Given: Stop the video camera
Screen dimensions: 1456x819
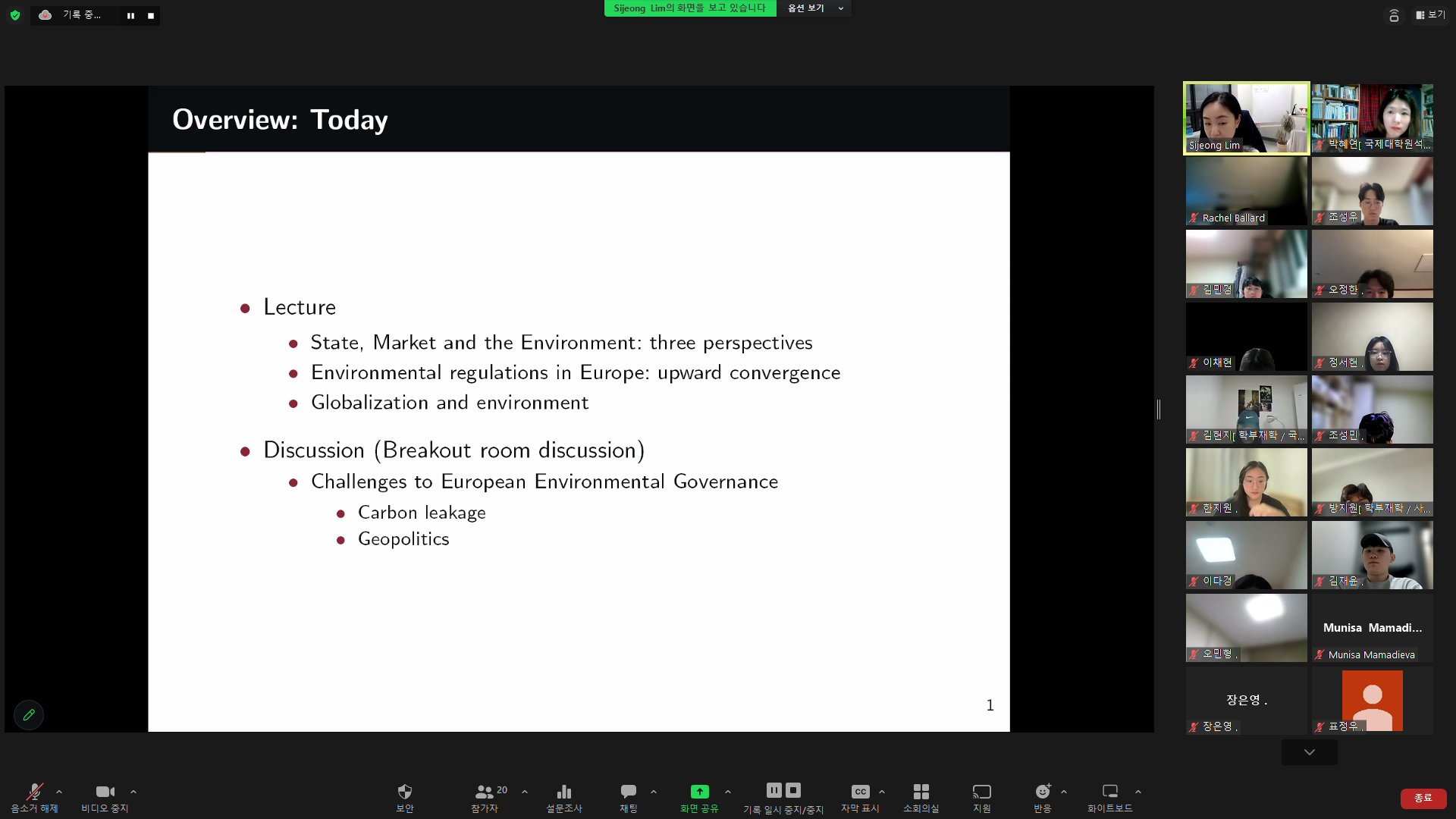Looking at the screenshot, I should [105, 792].
